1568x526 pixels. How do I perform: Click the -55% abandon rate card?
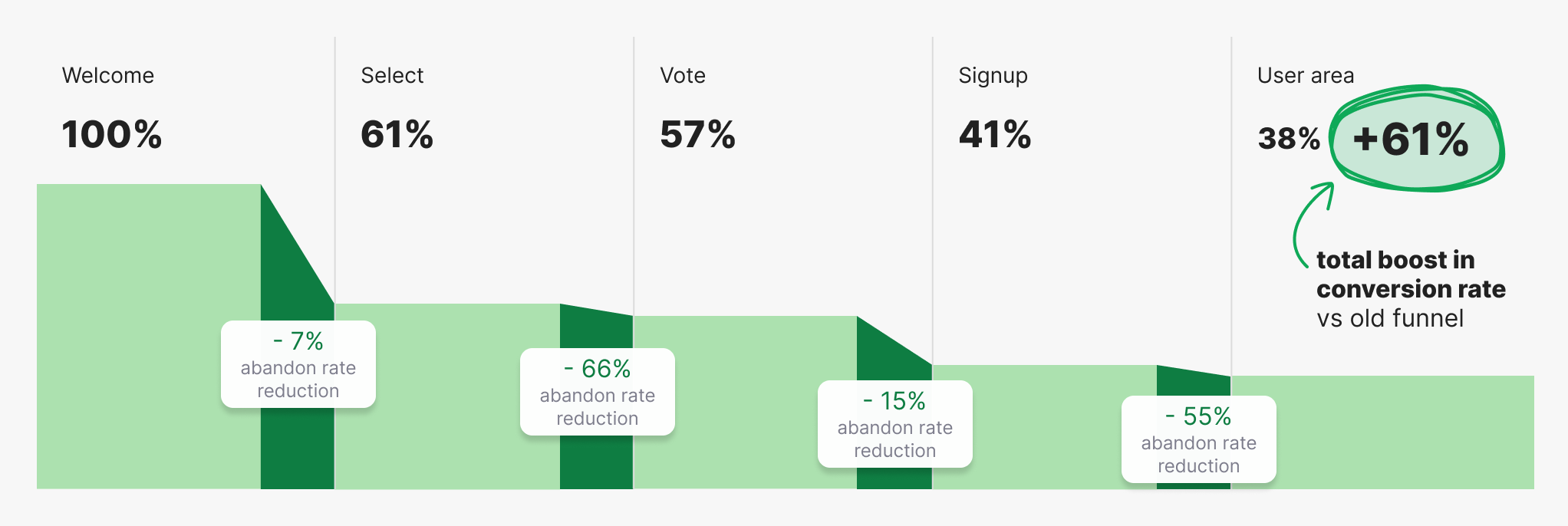pyautogui.click(x=1199, y=439)
